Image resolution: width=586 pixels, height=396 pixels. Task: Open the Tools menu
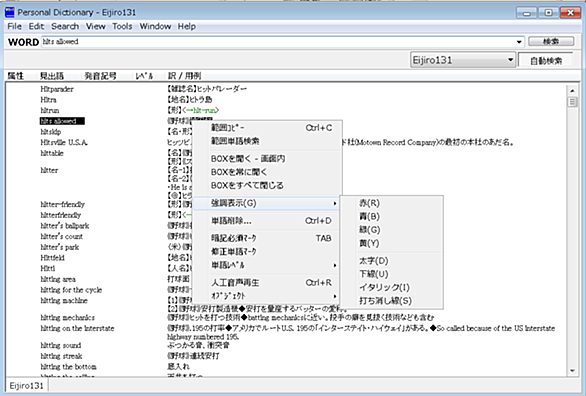pos(122,27)
